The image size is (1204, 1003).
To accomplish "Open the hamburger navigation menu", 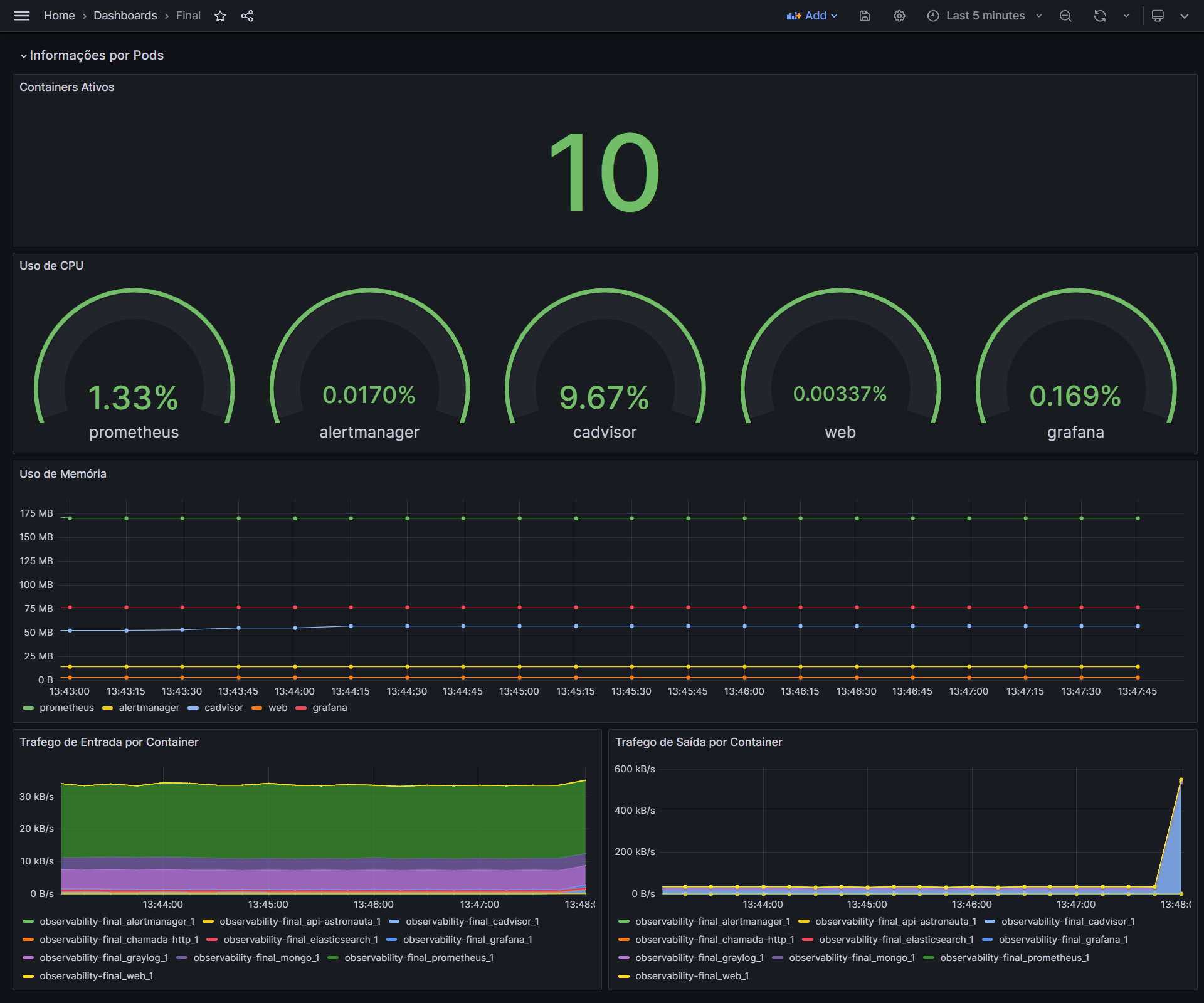I will [22, 16].
